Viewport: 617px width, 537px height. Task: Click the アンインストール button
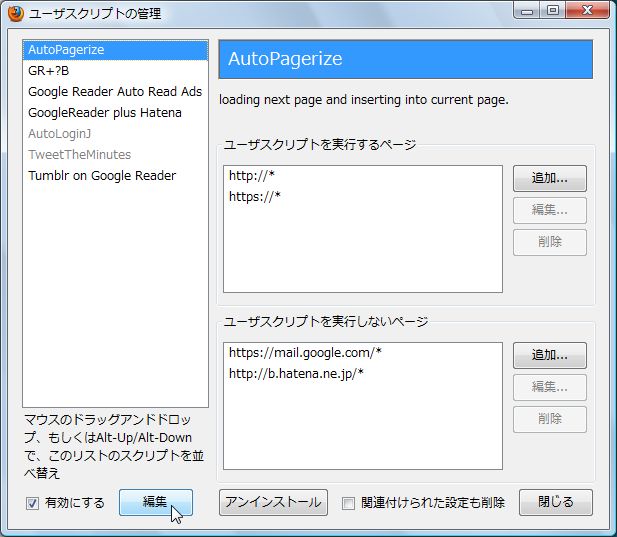click(x=273, y=502)
